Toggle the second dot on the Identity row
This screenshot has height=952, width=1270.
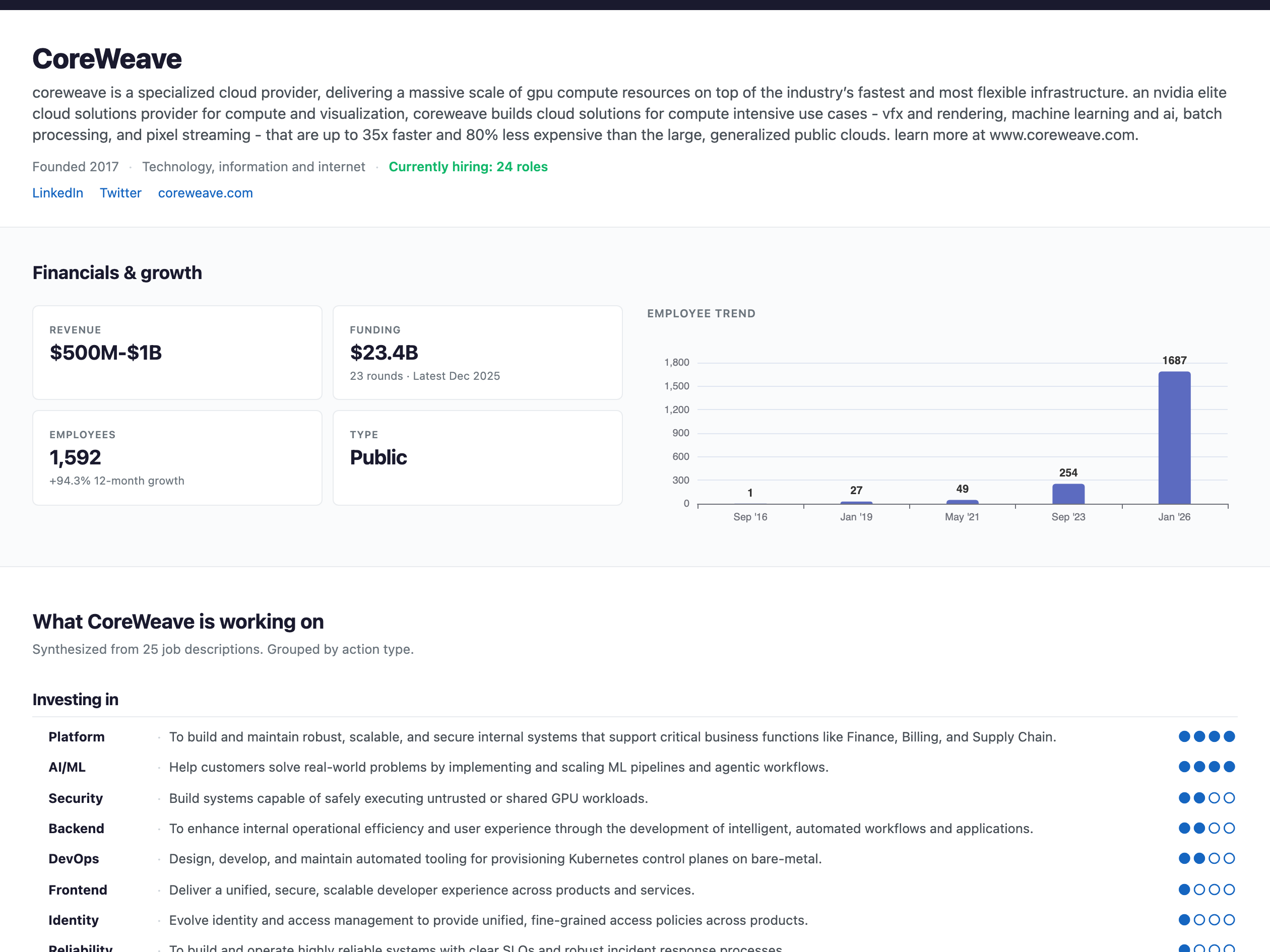pos(1199,920)
